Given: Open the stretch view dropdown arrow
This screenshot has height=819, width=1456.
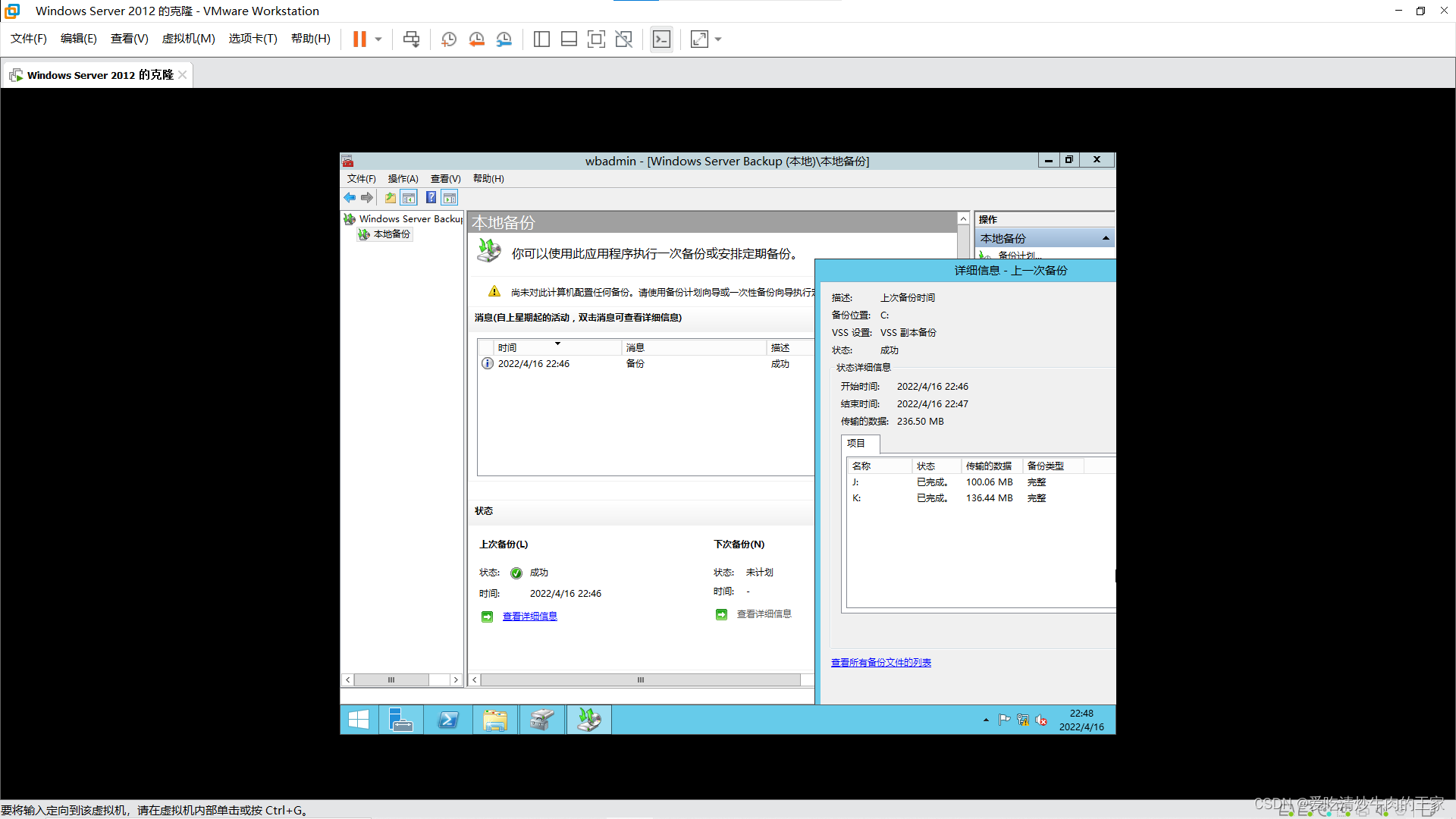Looking at the screenshot, I should 718,39.
